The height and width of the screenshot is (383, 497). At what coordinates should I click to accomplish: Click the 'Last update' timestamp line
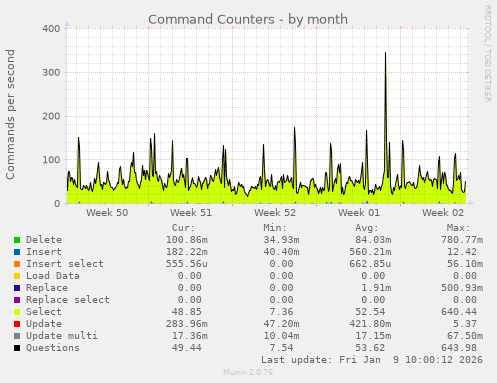(372, 360)
